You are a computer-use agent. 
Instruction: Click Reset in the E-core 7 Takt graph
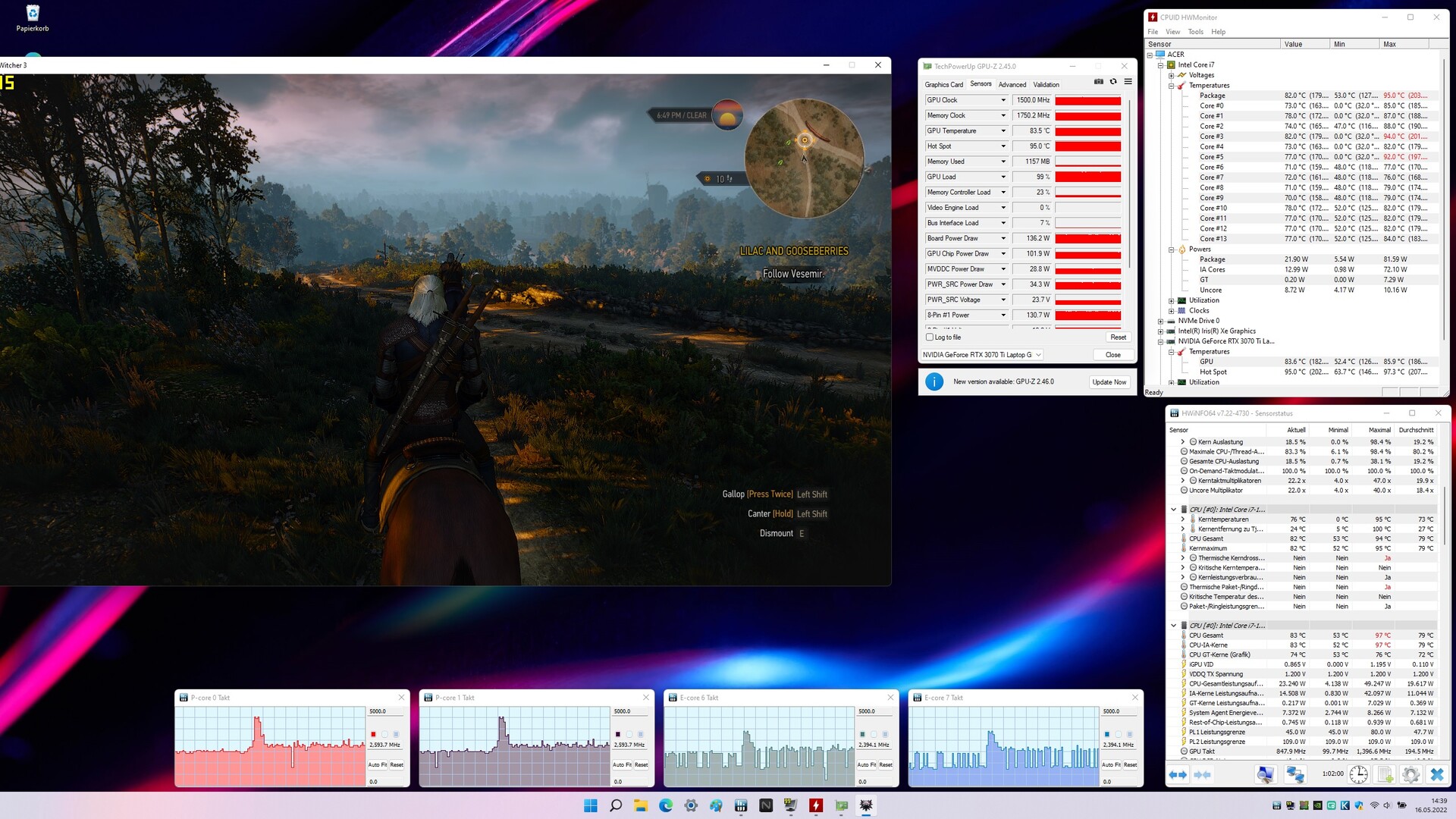(1130, 764)
